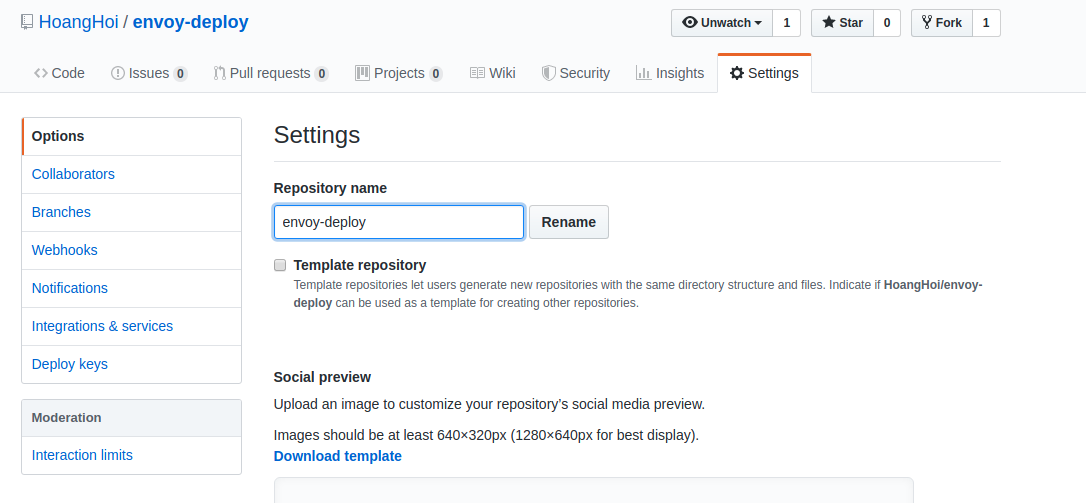The width and height of the screenshot is (1086, 503).
Task: Click the Pull requests tab icon
Action: pyautogui.click(x=219, y=73)
